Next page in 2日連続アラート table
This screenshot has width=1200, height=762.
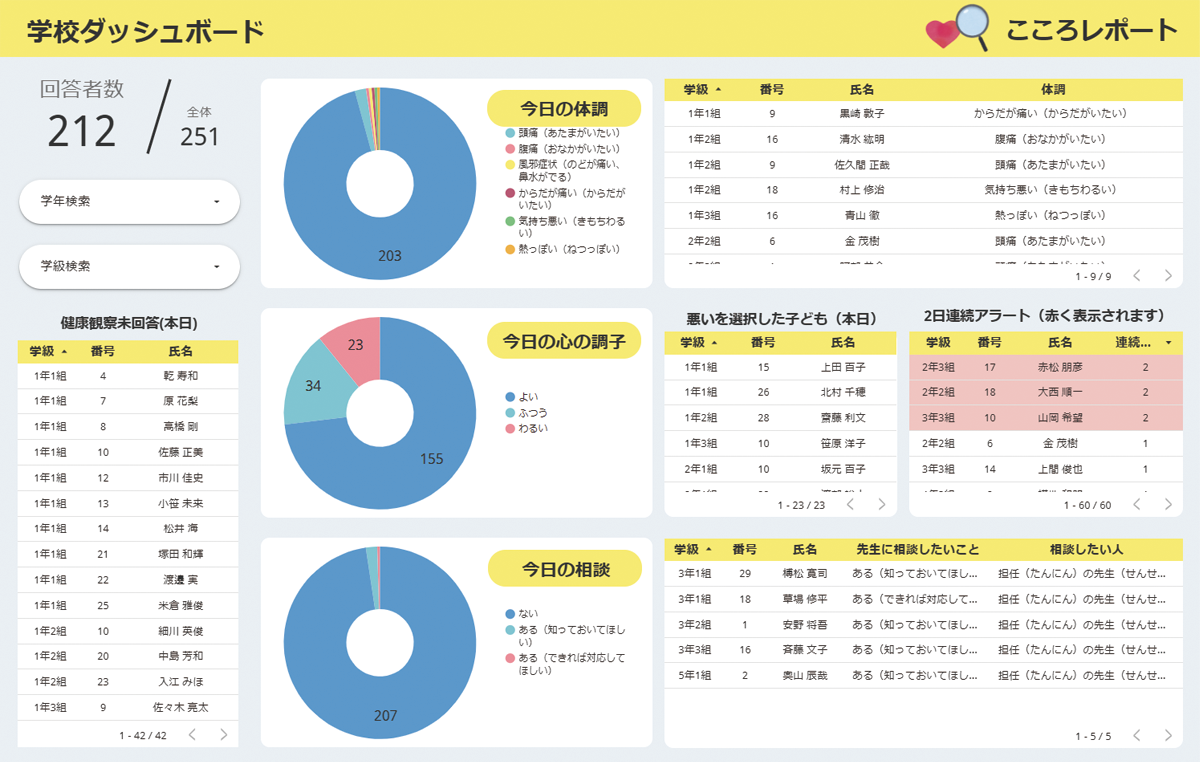click(1167, 505)
